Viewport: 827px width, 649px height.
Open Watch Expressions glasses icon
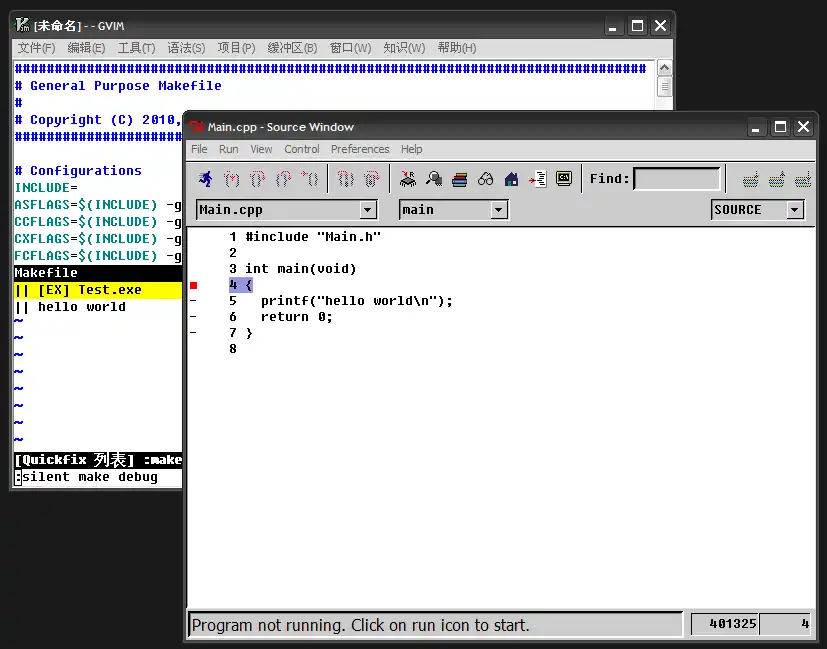click(485, 179)
